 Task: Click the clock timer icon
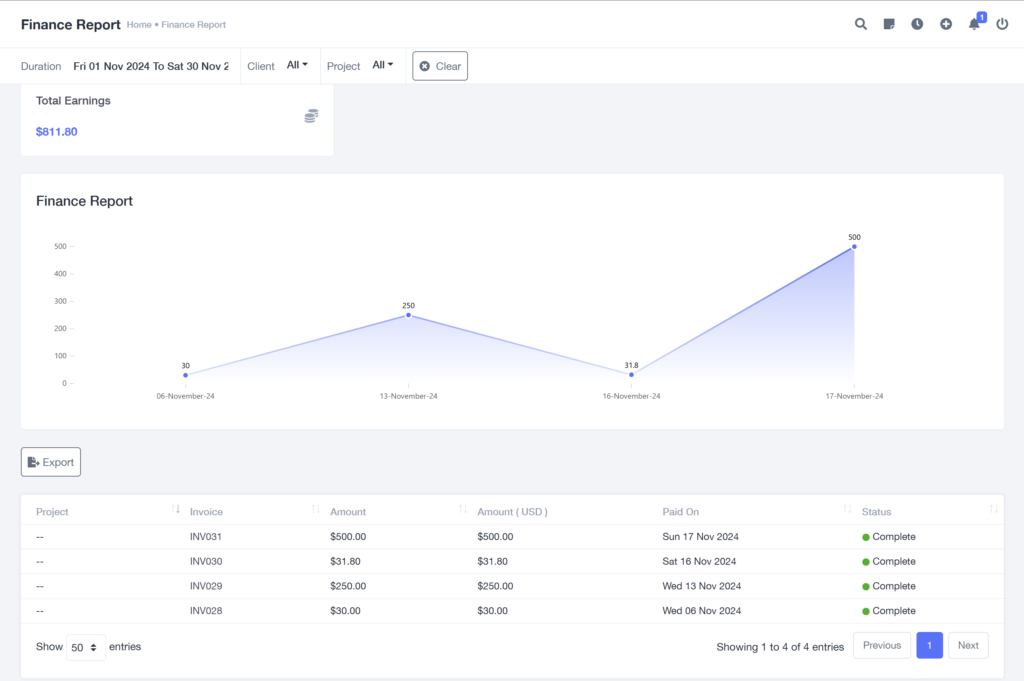pos(917,24)
